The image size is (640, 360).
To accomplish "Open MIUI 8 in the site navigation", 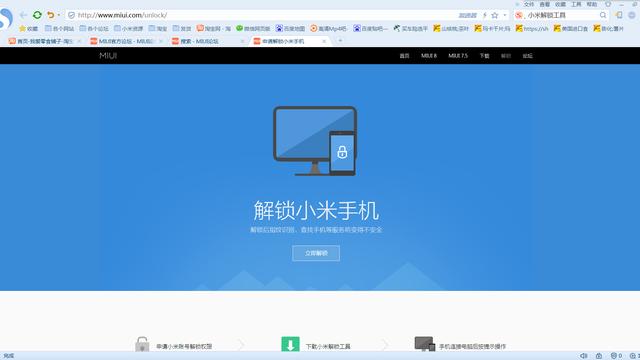I will point(429,56).
